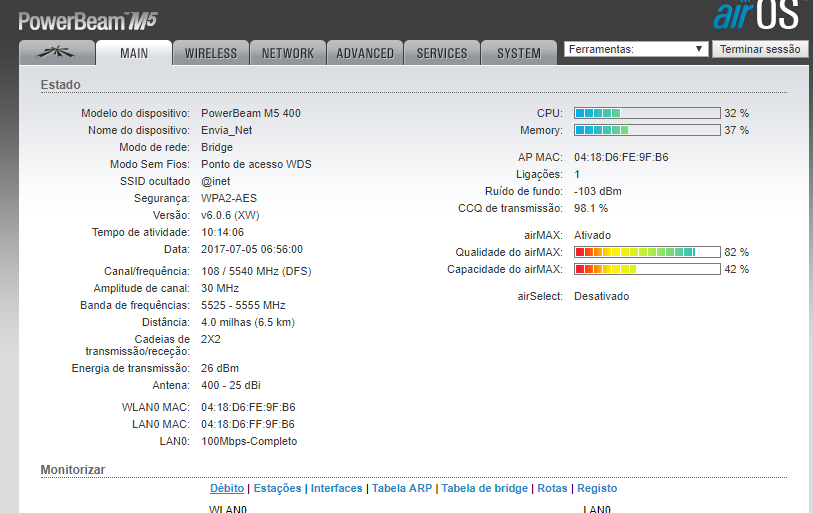Click the airMAX quality 82 % value
Image resolution: width=813 pixels, height=513 pixels.
tap(736, 252)
